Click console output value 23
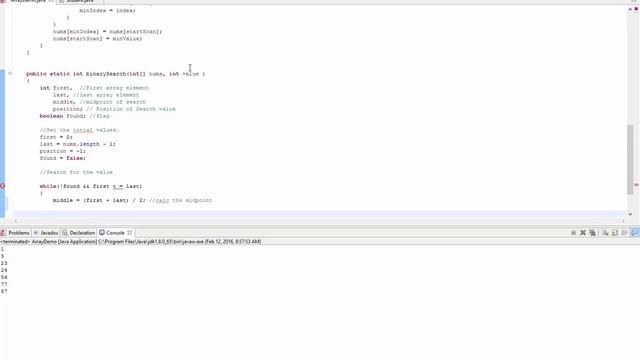This screenshot has width=640, height=360. click(4, 263)
